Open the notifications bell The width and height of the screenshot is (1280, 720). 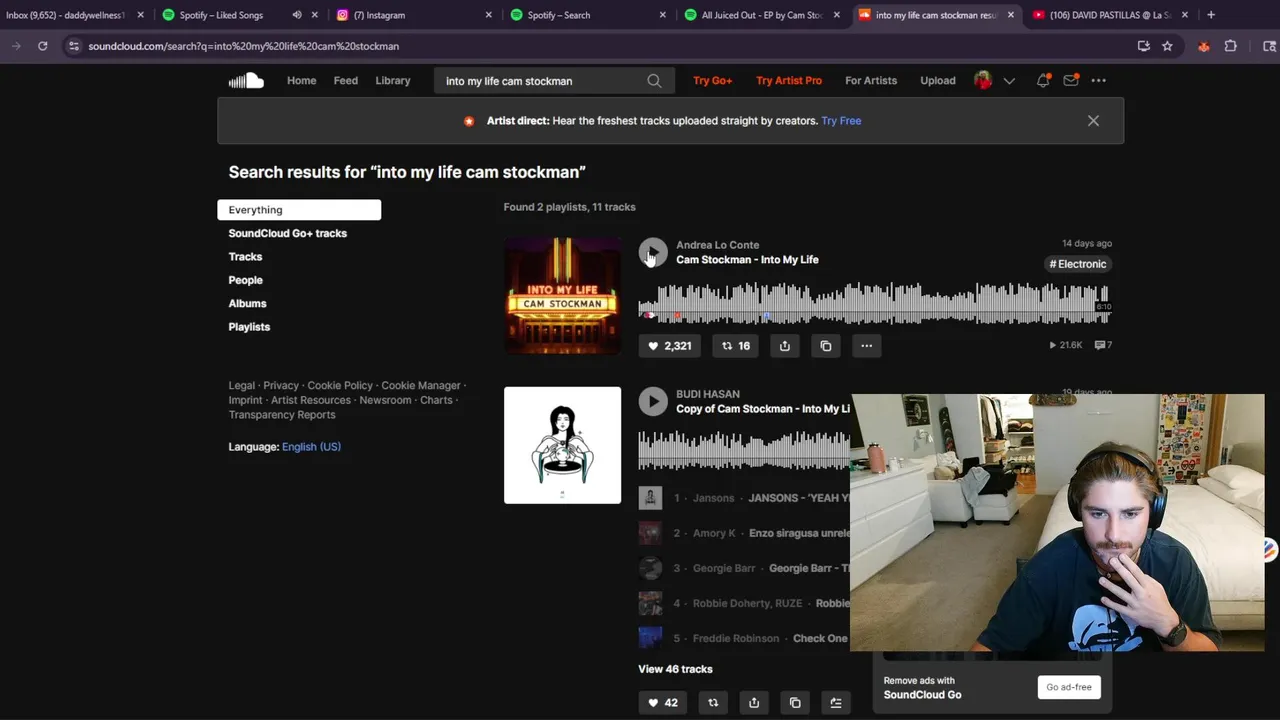(x=1043, y=81)
